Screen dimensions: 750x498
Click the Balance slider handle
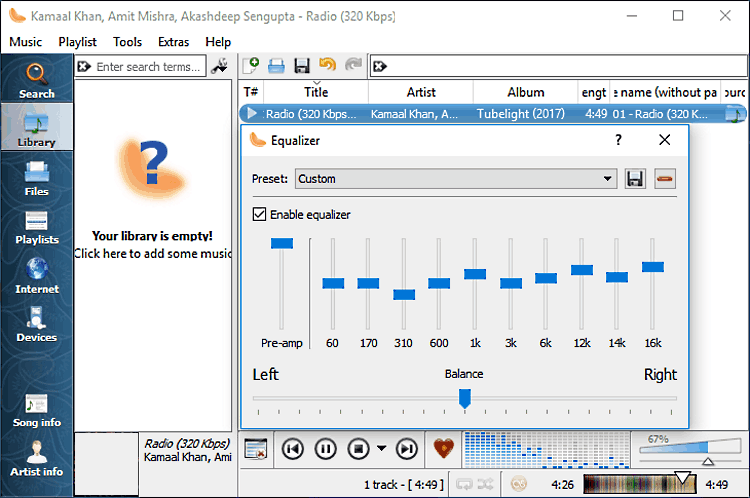(464, 398)
